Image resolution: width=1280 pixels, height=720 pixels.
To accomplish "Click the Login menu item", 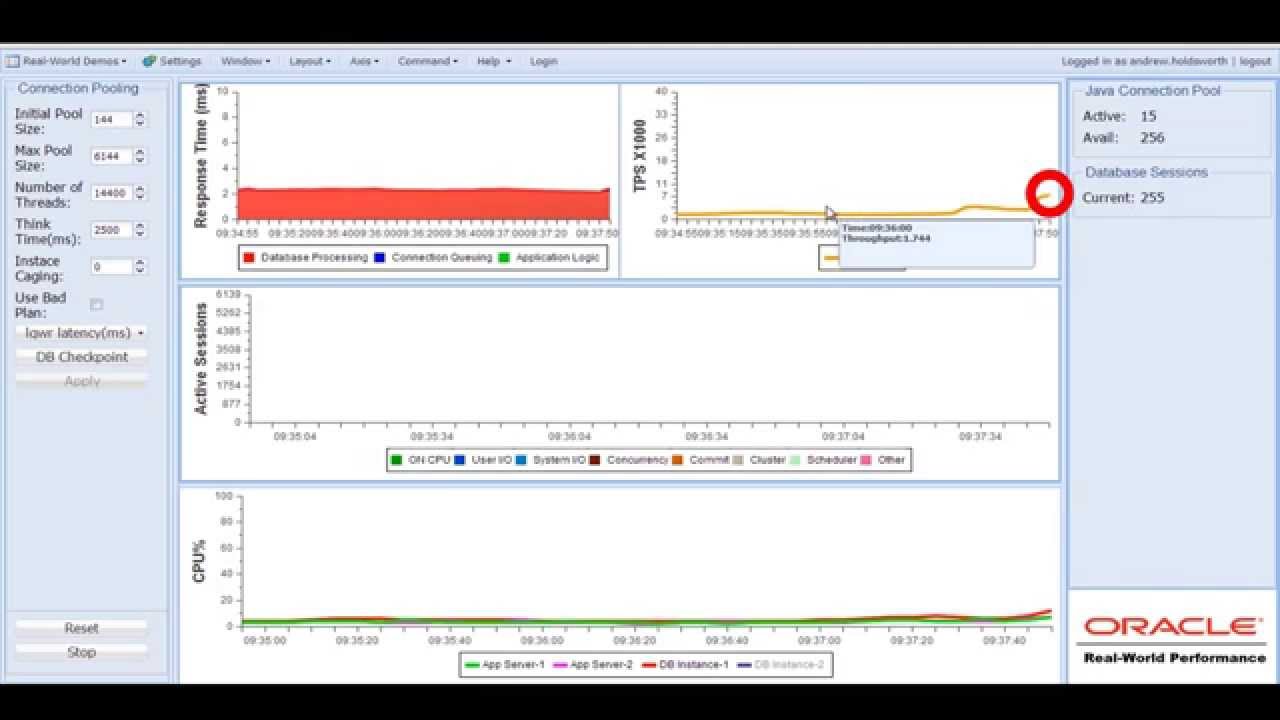I will (x=543, y=61).
